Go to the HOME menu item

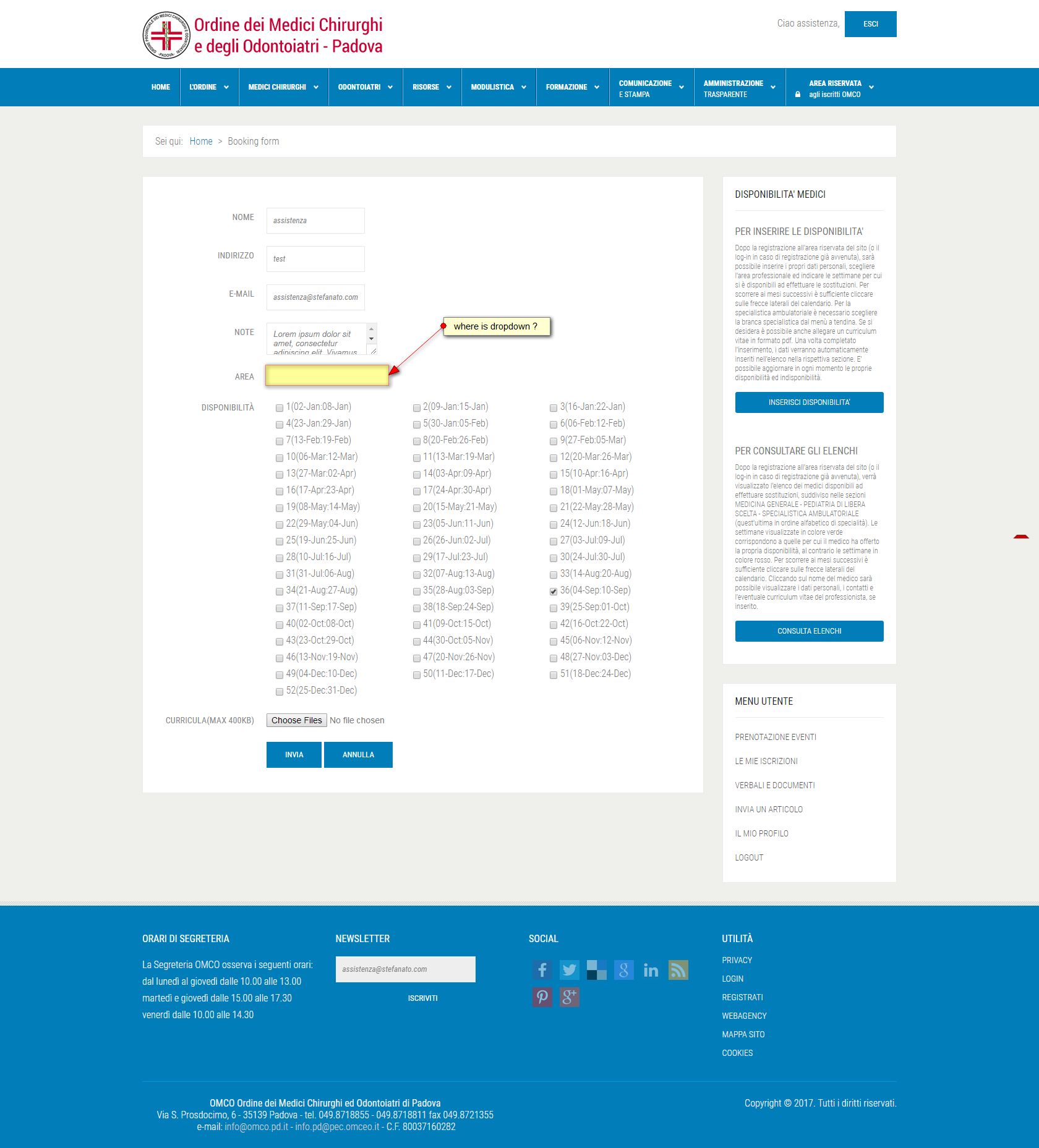(161, 87)
